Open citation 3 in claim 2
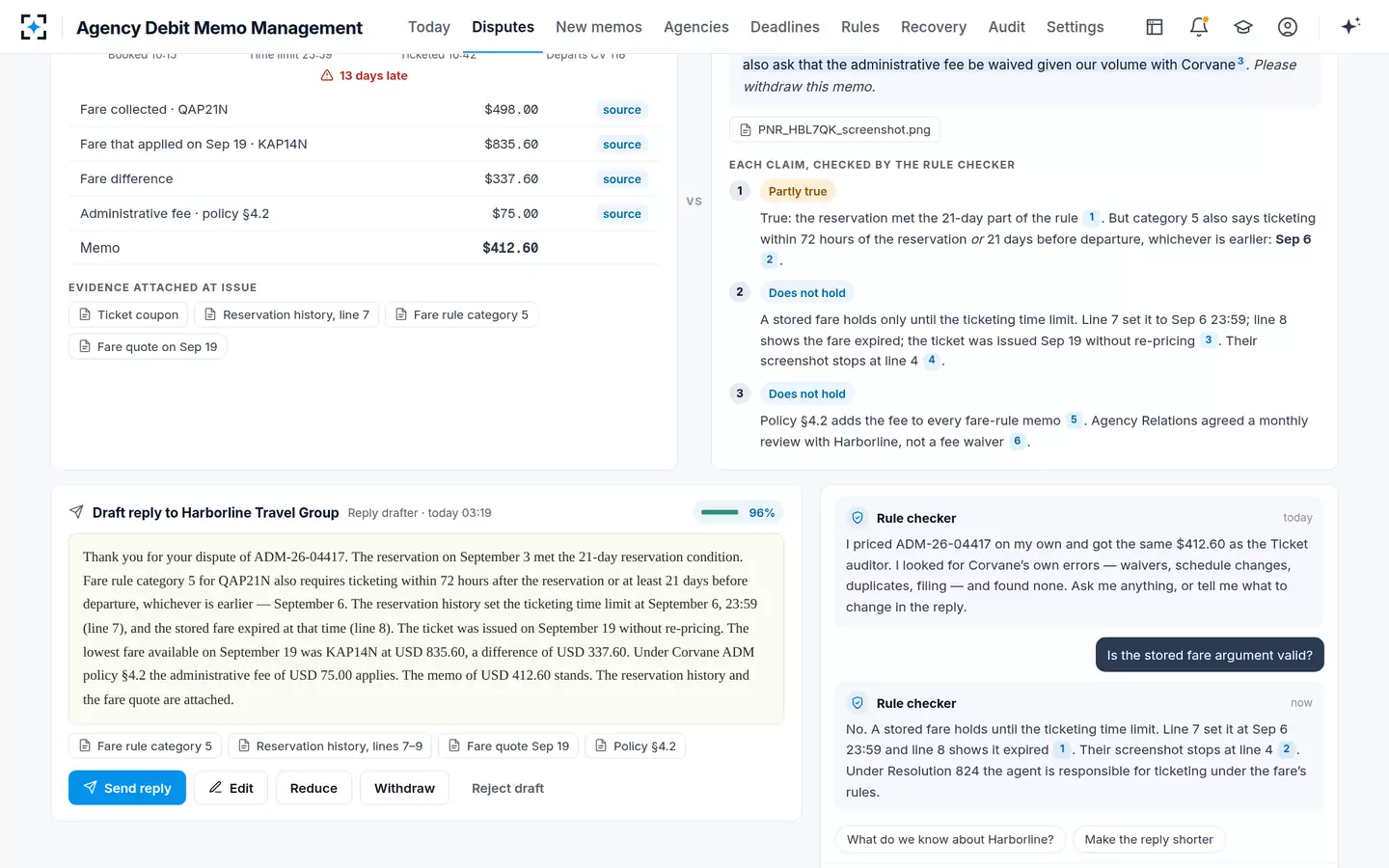The width and height of the screenshot is (1389, 868). [1208, 340]
